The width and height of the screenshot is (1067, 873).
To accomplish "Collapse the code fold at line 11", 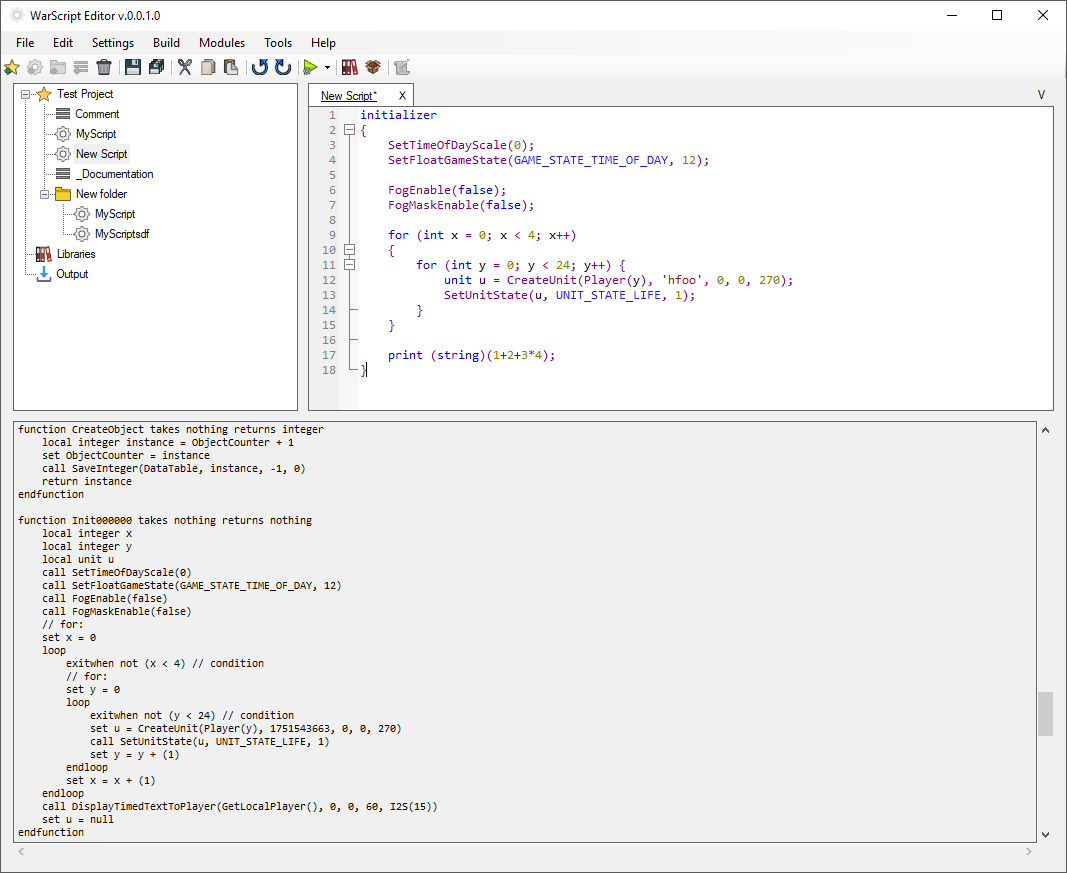I will tap(349, 265).
